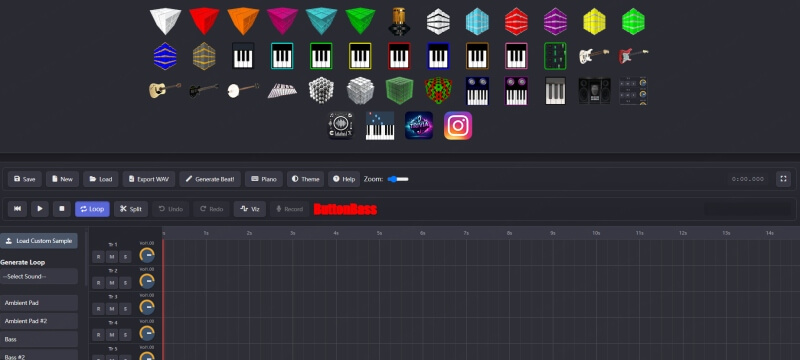
Task: Open the teal pyramid cube instrument
Action: 321,21
